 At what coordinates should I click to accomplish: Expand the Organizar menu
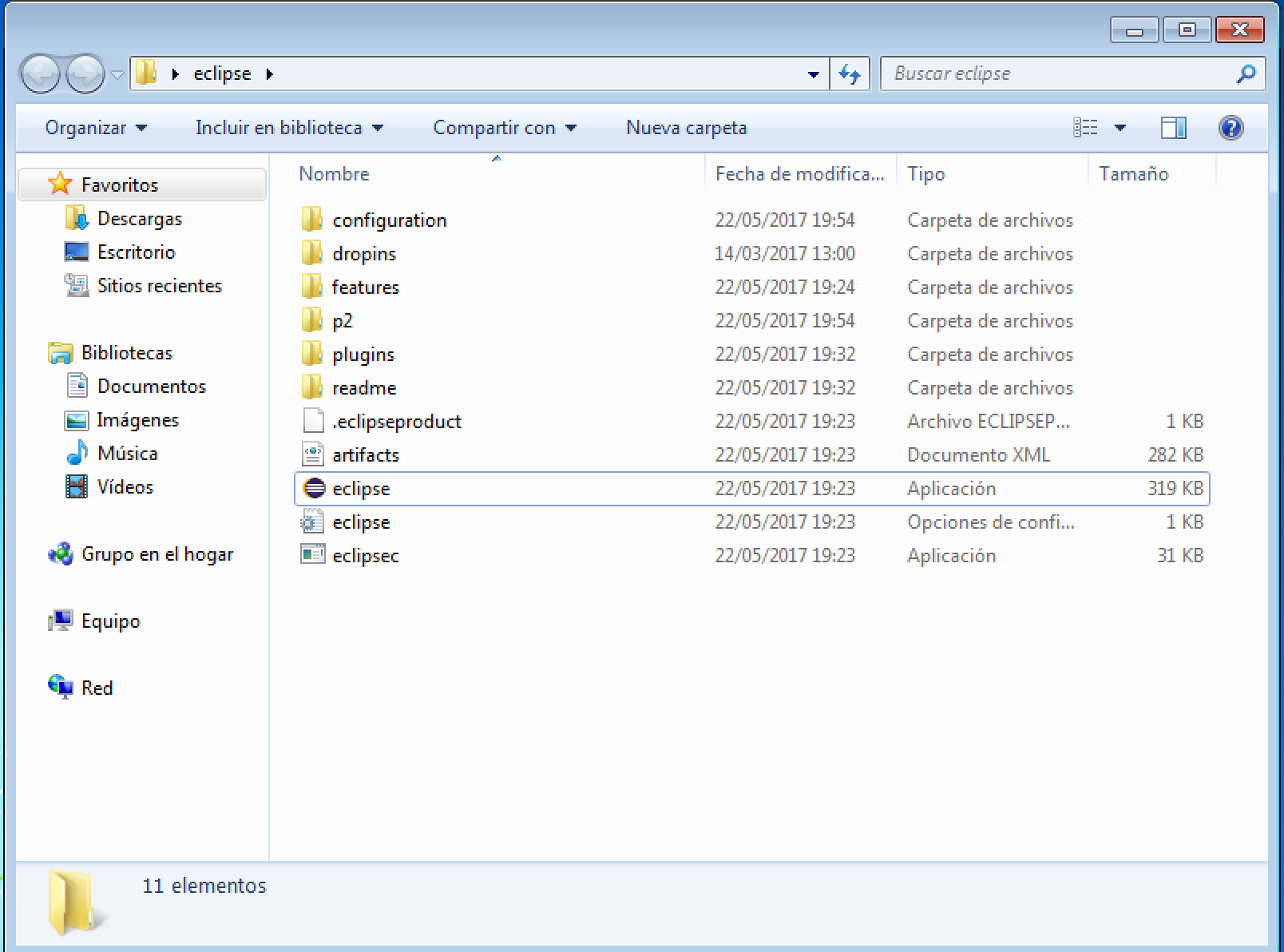tap(94, 127)
